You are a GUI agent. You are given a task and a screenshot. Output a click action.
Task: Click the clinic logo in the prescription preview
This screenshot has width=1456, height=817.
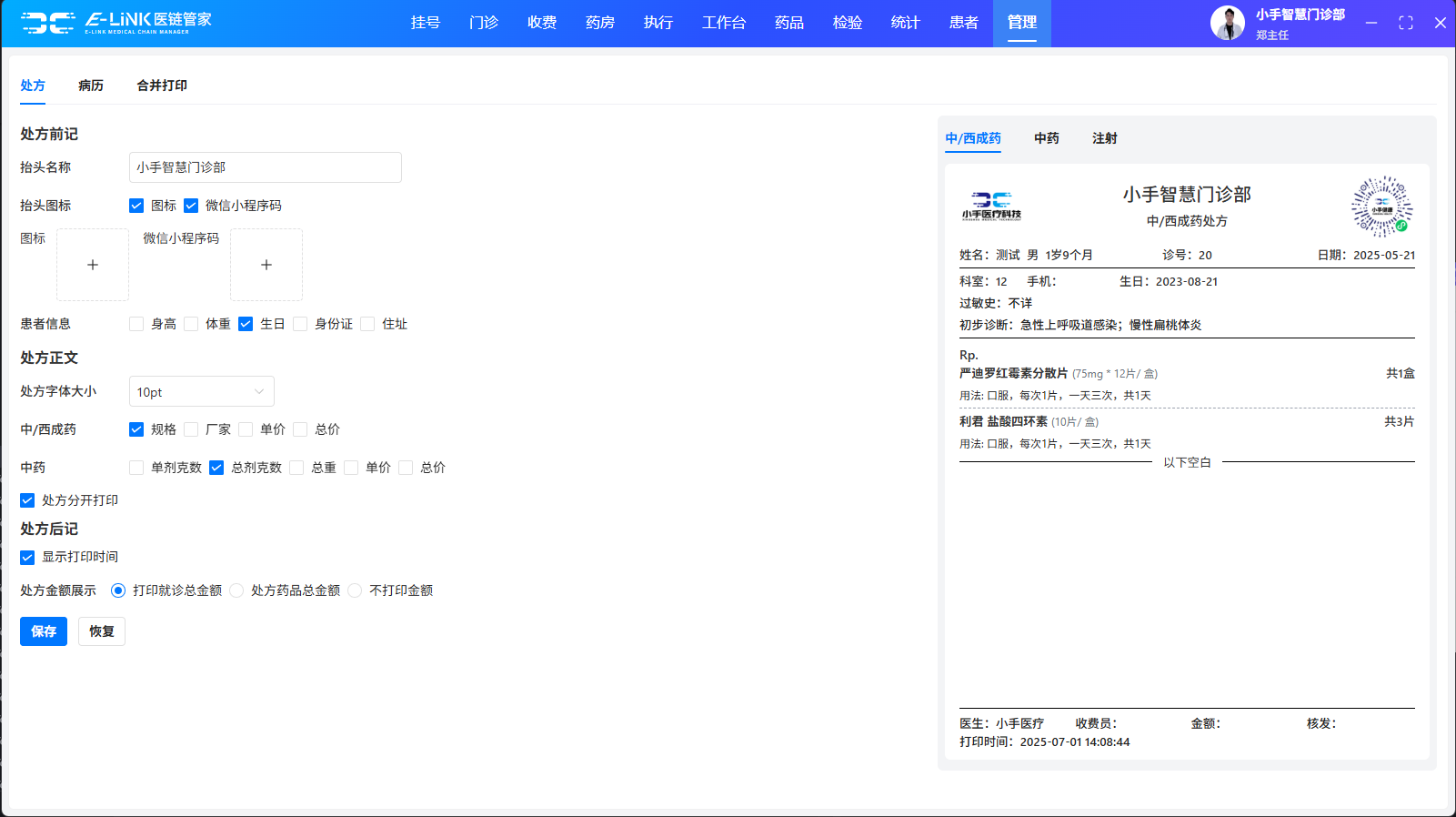tap(991, 207)
